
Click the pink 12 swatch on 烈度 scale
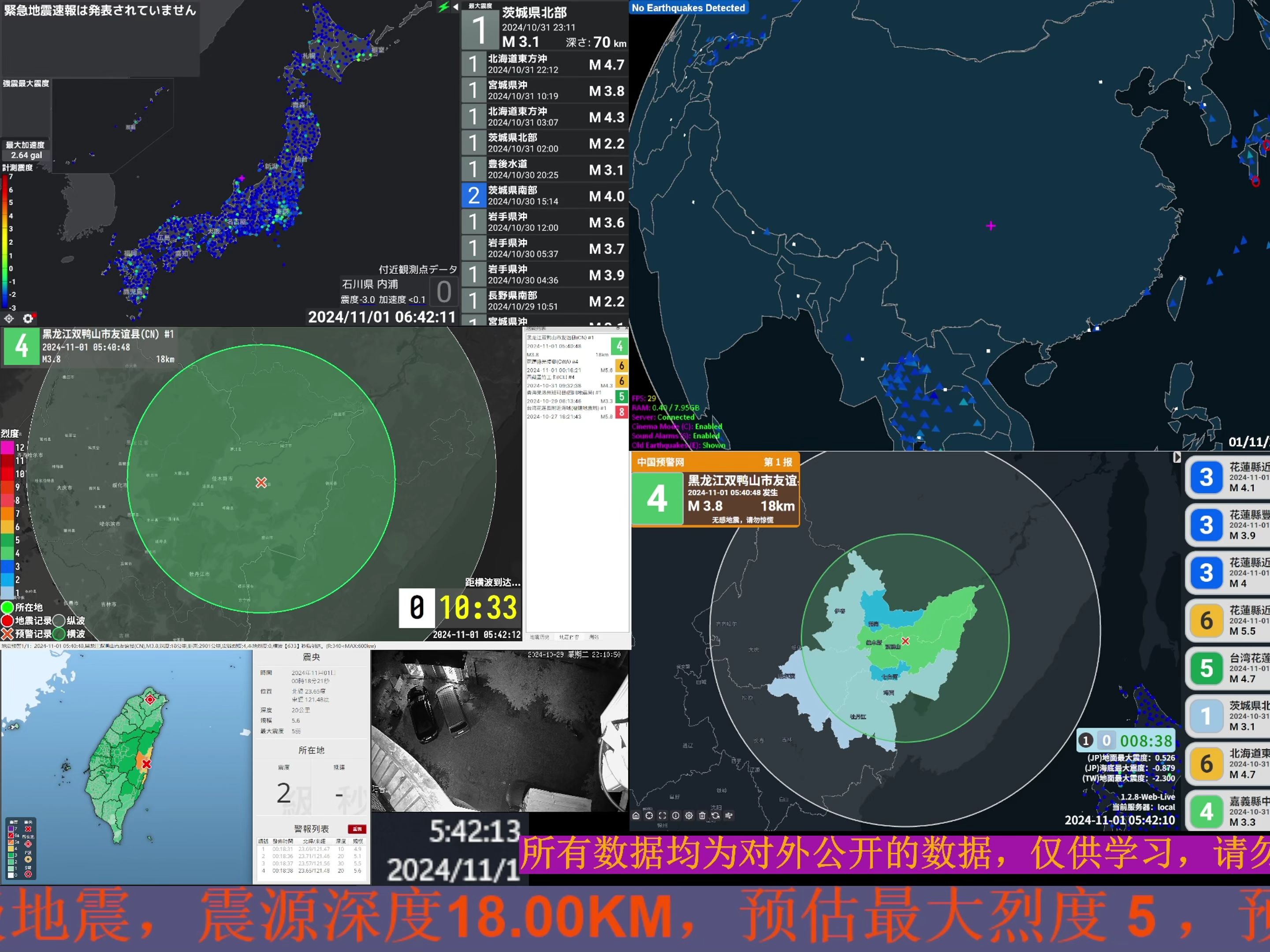pos(7,447)
